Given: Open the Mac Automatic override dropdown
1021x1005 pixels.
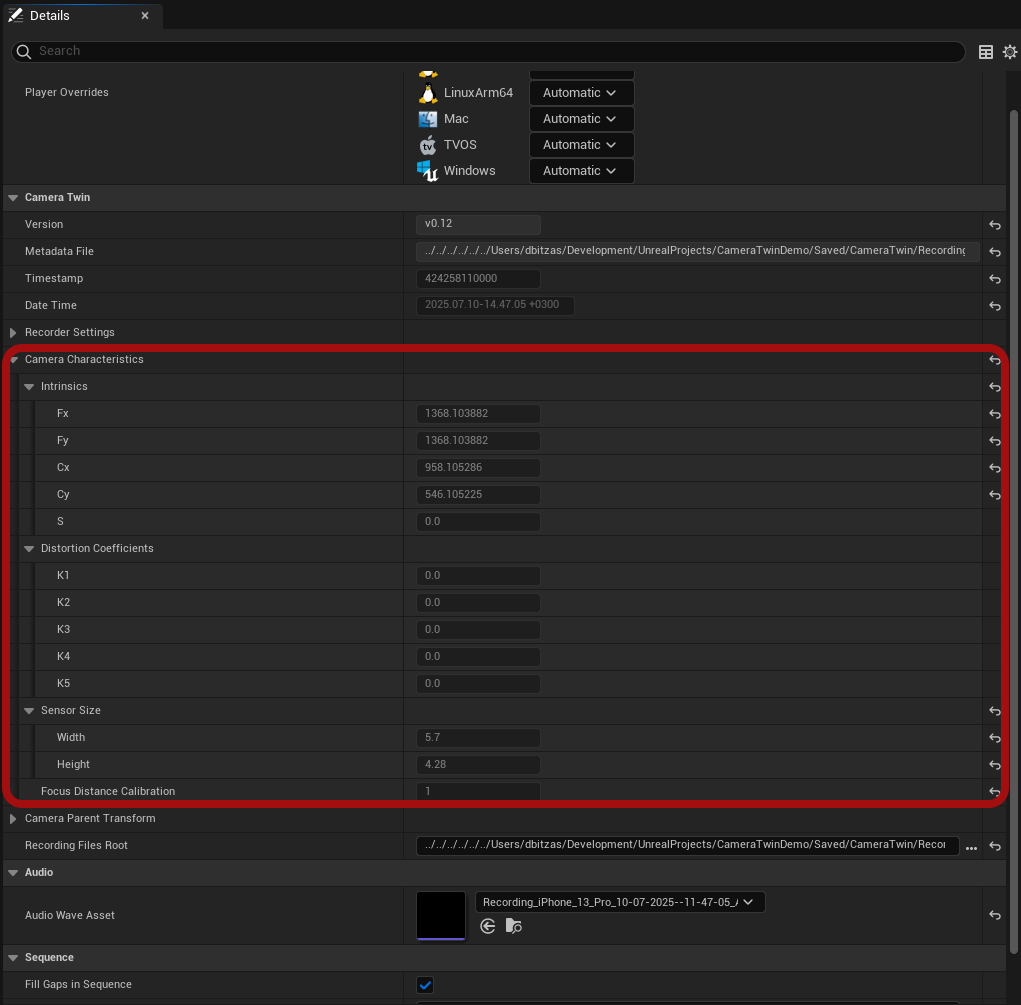Looking at the screenshot, I should 581,119.
